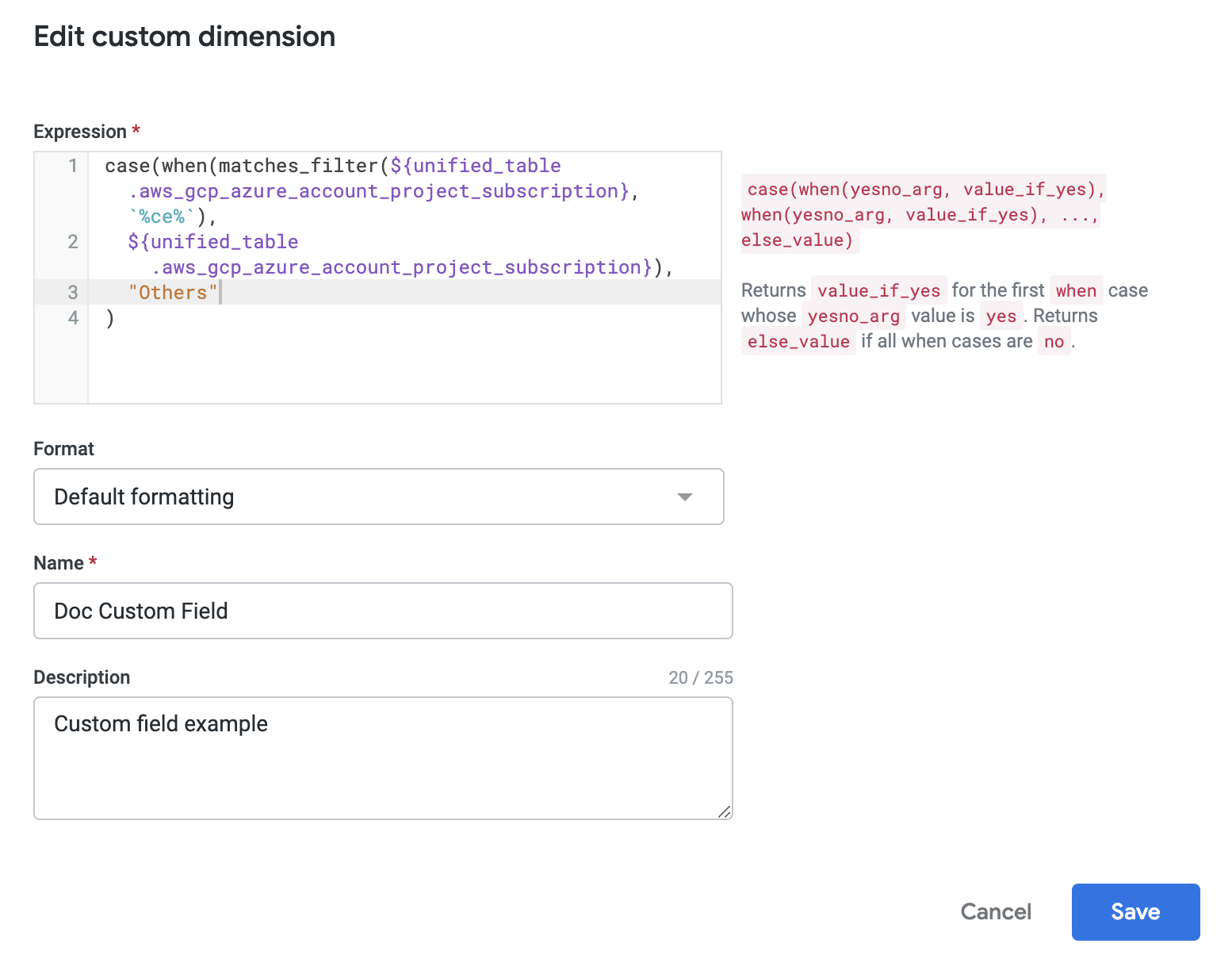1232x955 pixels.
Task: Click the else_value chip in help text
Action: [x=798, y=342]
